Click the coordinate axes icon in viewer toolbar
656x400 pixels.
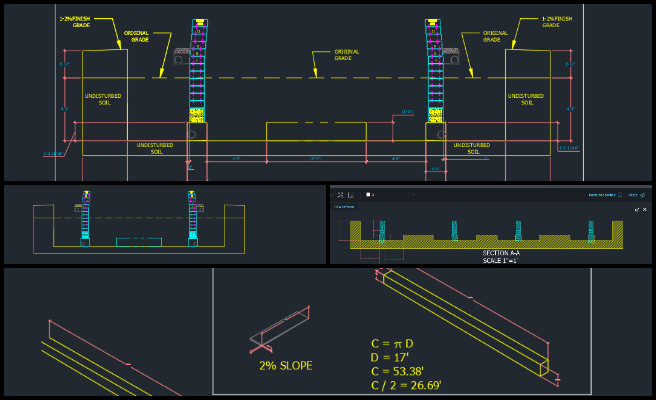tap(351, 195)
